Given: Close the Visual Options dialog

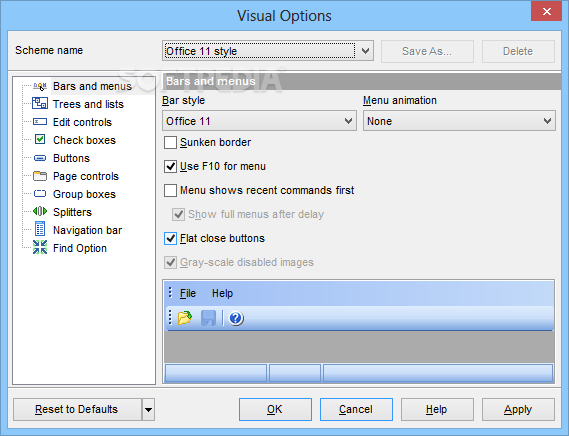Looking at the screenshot, I should click(x=547, y=12).
